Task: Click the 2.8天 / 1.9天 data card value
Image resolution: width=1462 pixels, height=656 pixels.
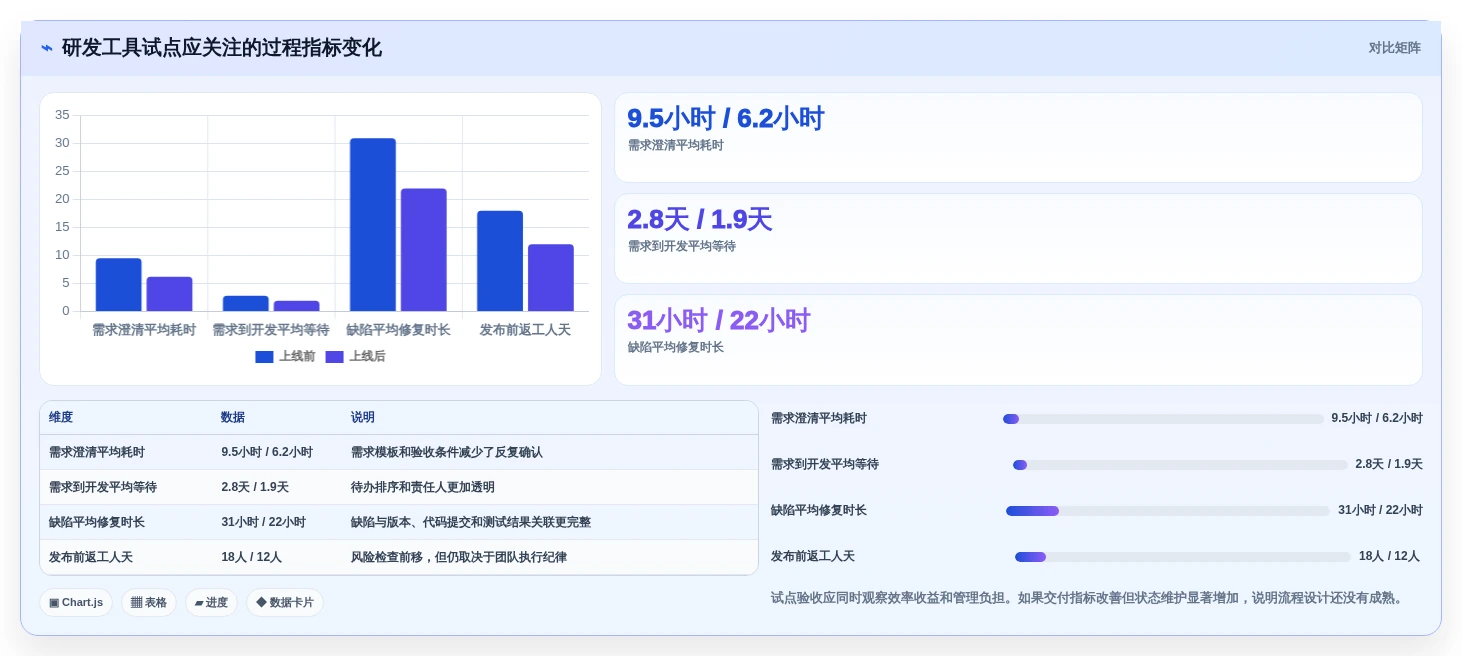Action: pyautogui.click(x=699, y=219)
